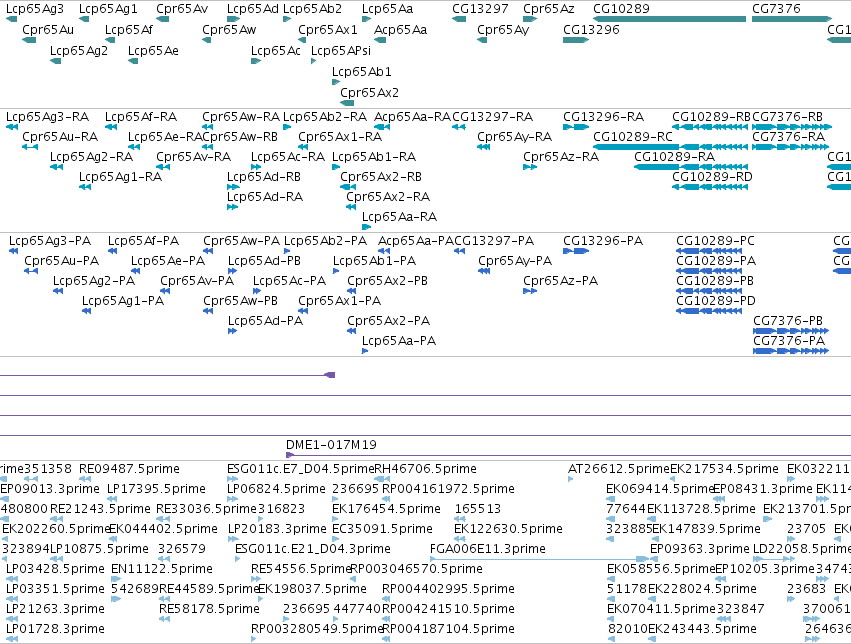
Task: Select protein CG10289-PD
Action: coord(716,301)
